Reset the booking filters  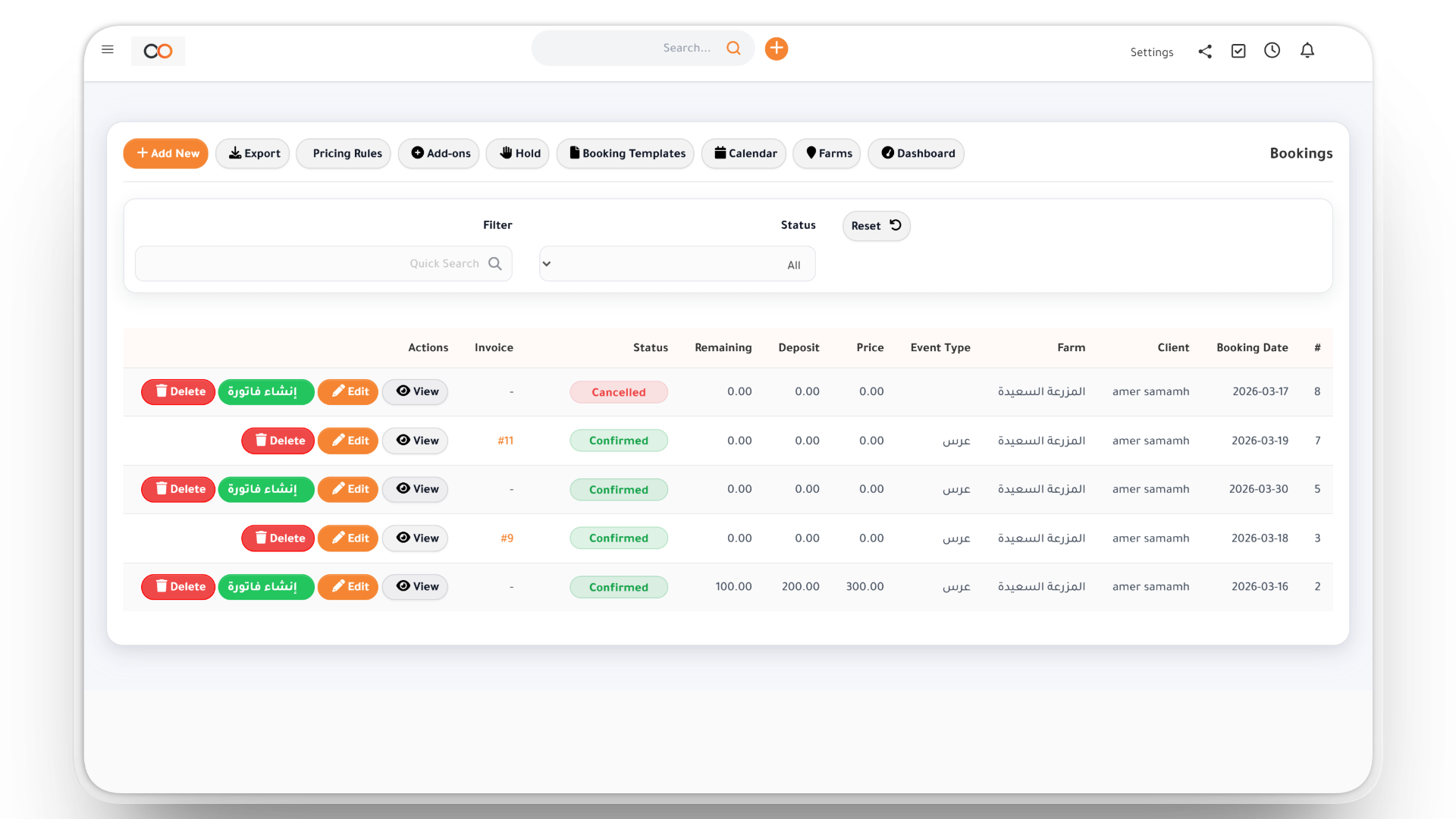(876, 225)
